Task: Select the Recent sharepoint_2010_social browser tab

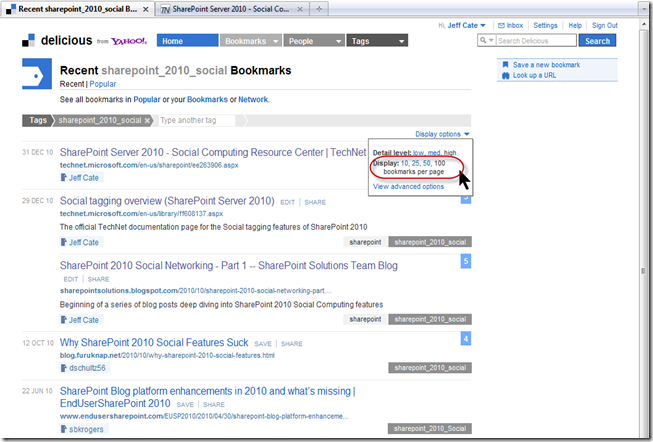Action: pos(78,9)
